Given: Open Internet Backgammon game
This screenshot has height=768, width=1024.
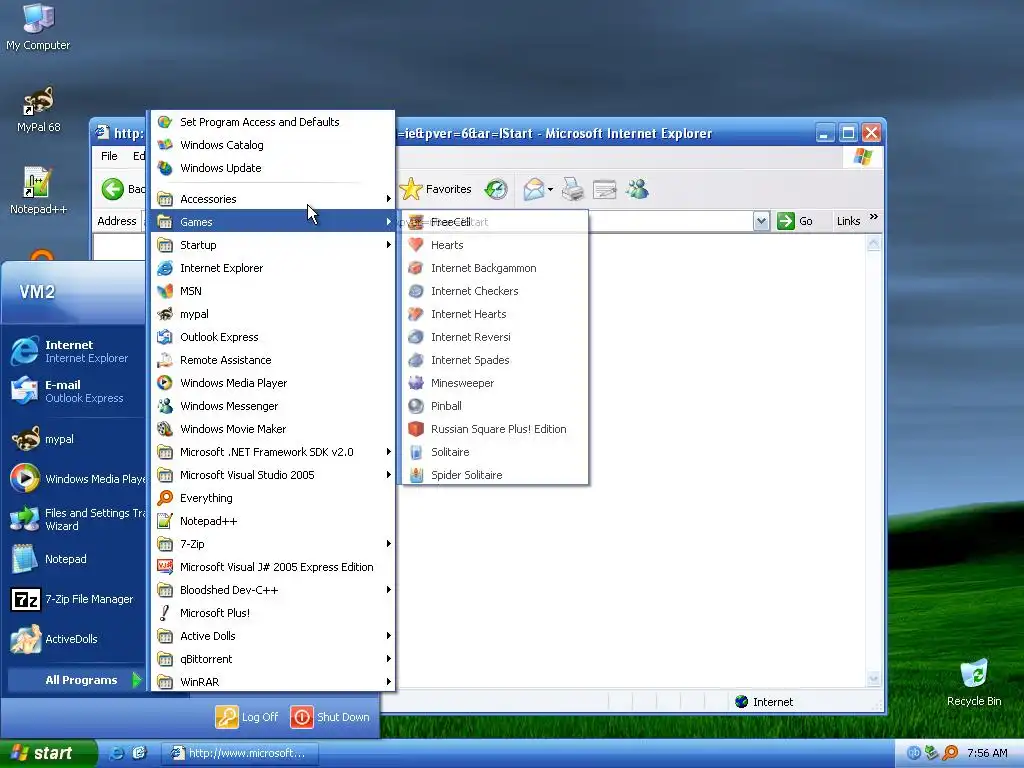Looking at the screenshot, I should tap(495, 268).
